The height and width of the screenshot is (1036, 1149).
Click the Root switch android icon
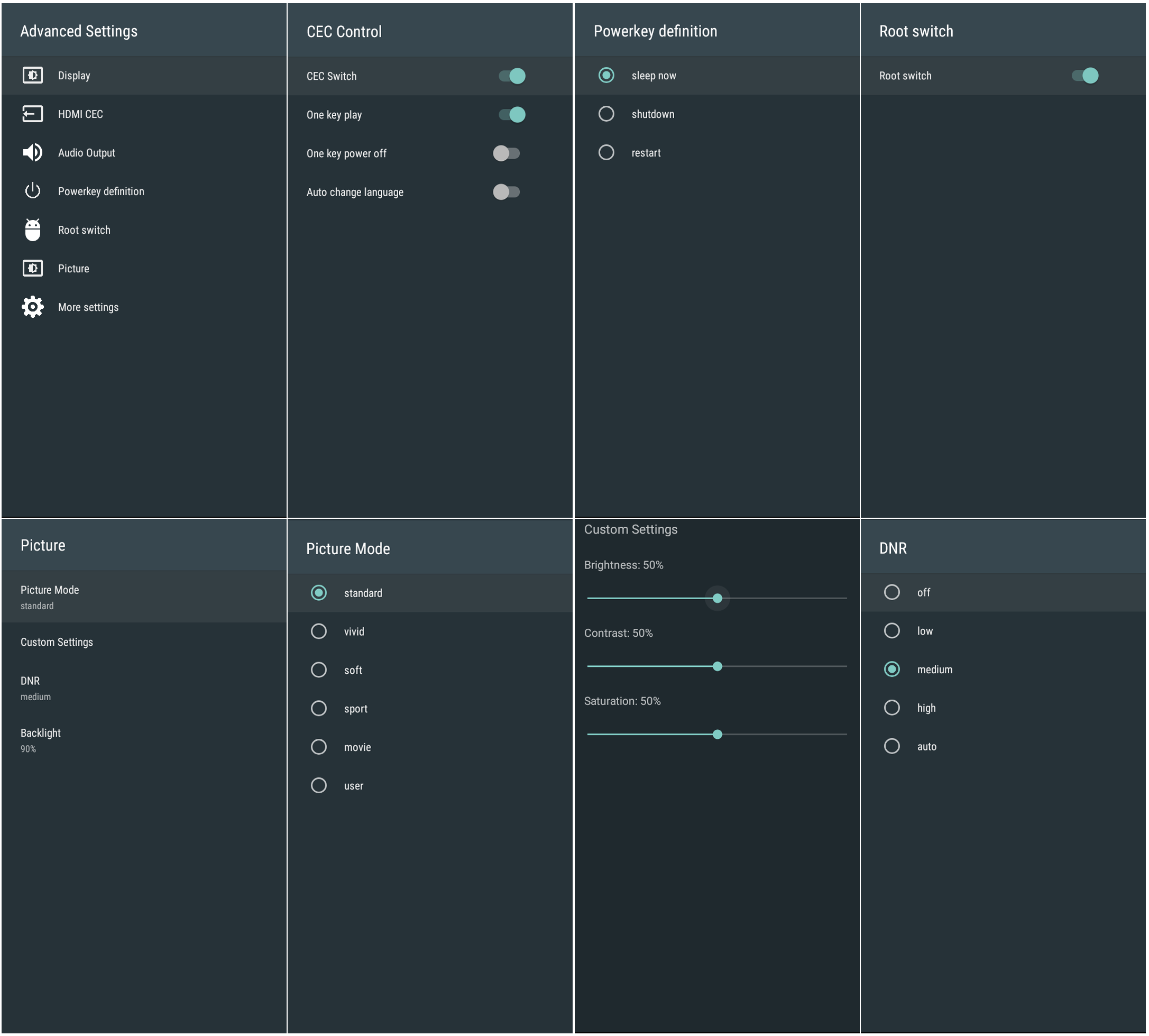(32, 230)
